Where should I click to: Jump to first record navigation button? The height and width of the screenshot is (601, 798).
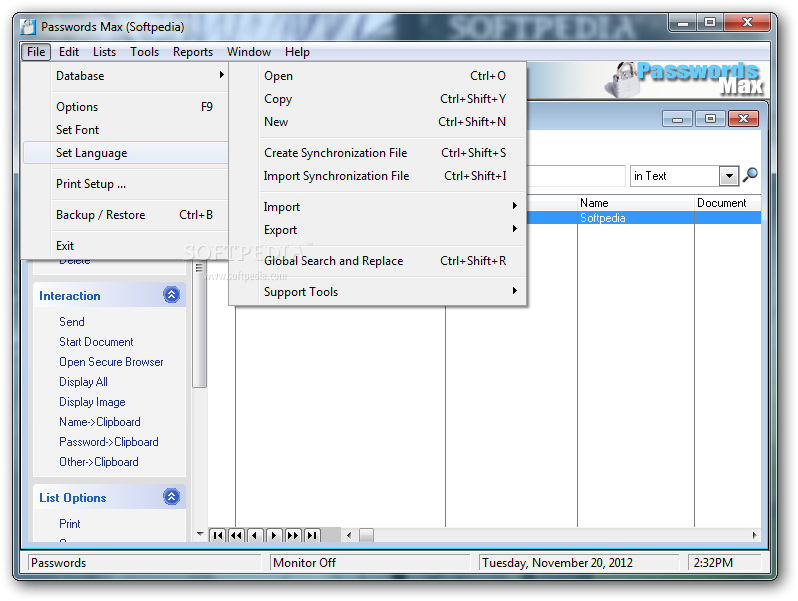pyautogui.click(x=218, y=535)
